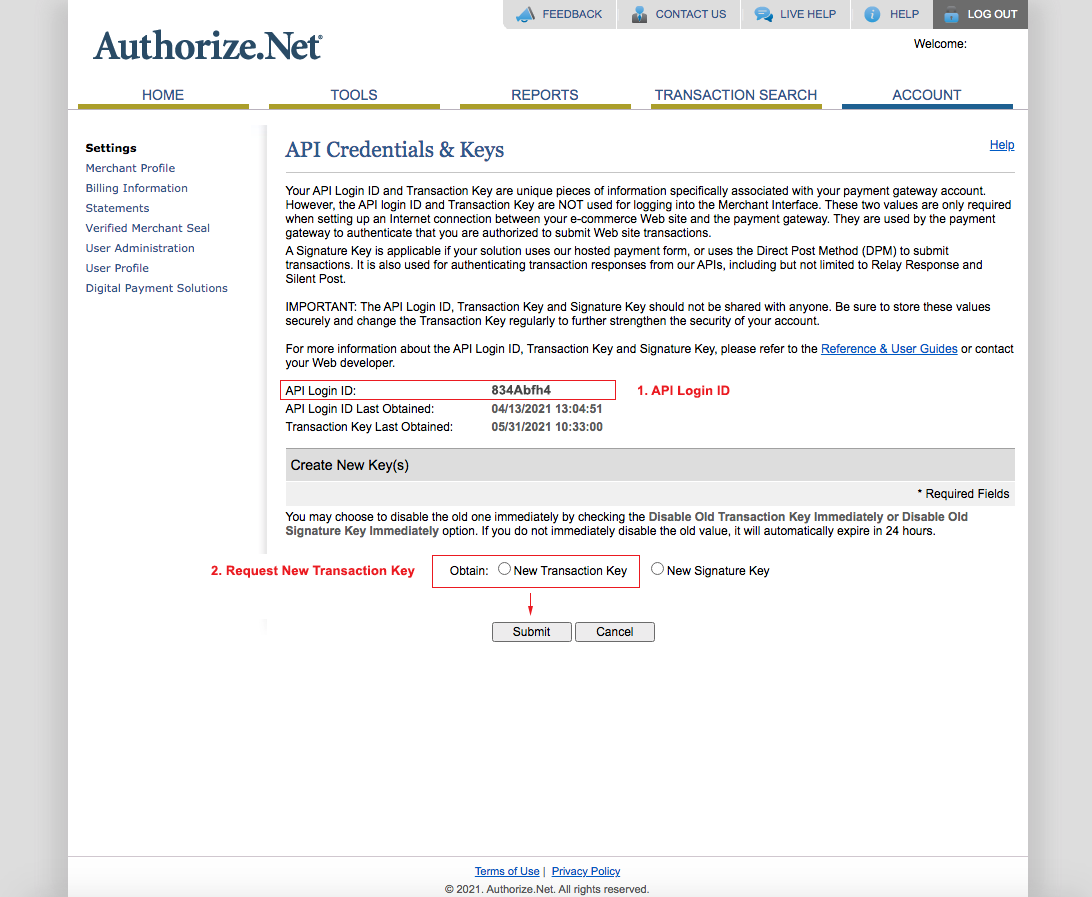The height and width of the screenshot is (897, 1092).
Task: Click the date 04/13/2021 13:04:51
Action: (547, 409)
